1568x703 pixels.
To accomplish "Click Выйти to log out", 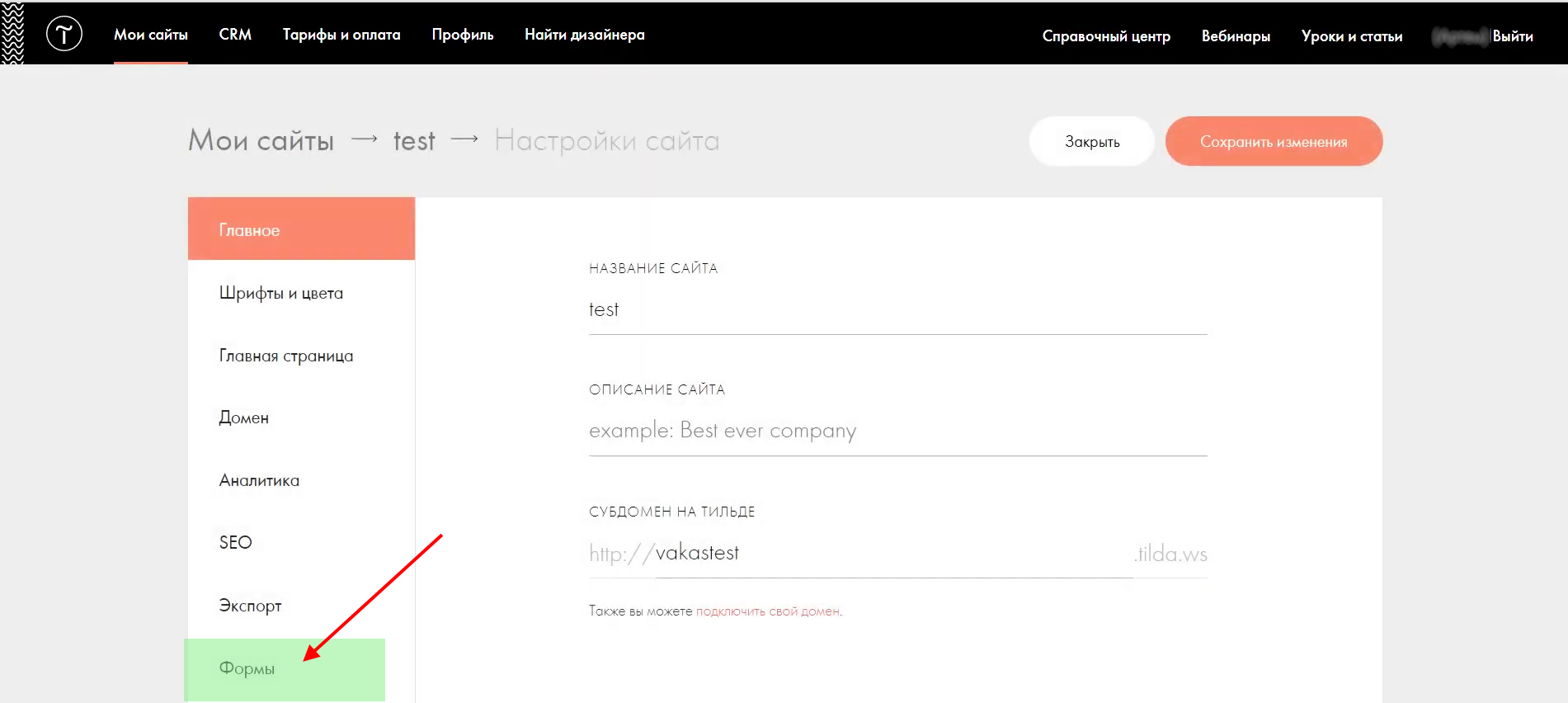I will point(1513,36).
